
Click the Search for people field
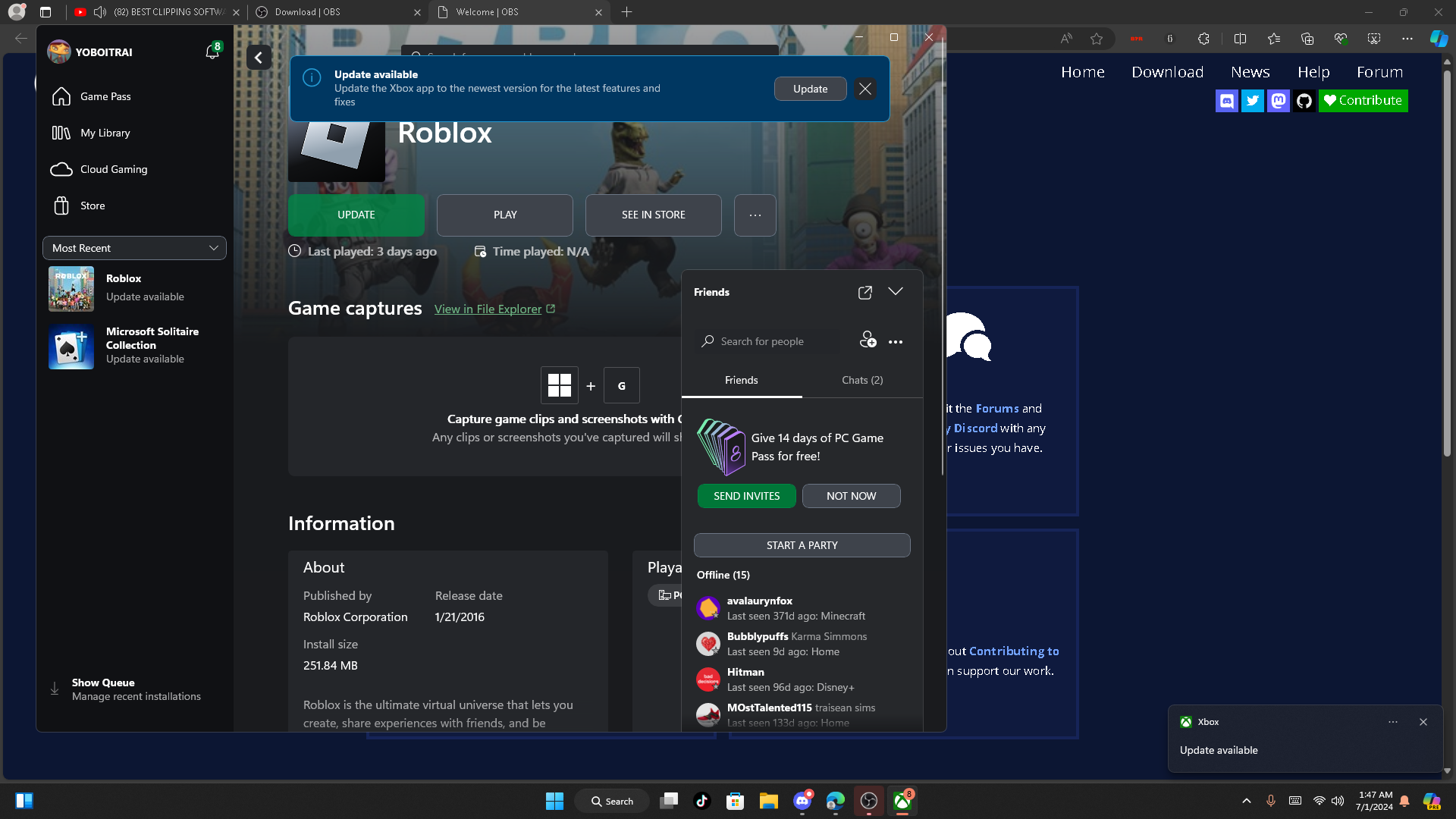pyautogui.click(x=767, y=341)
